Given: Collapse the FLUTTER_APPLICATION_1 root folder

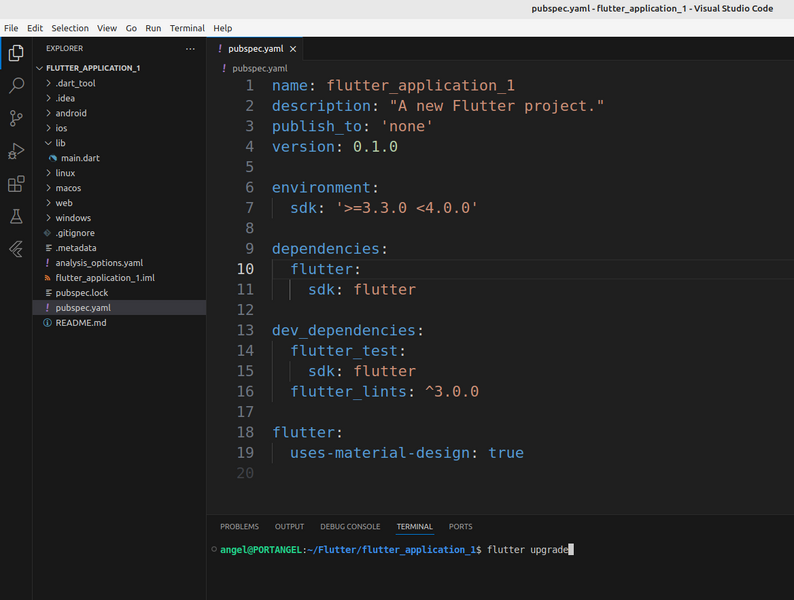Looking at the screenshot, I should 40,68.
